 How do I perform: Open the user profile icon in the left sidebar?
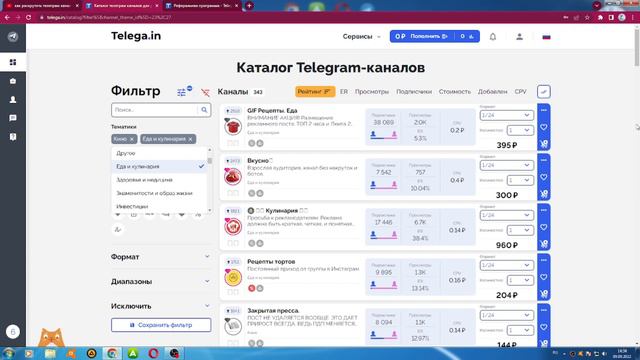point(13,99)
